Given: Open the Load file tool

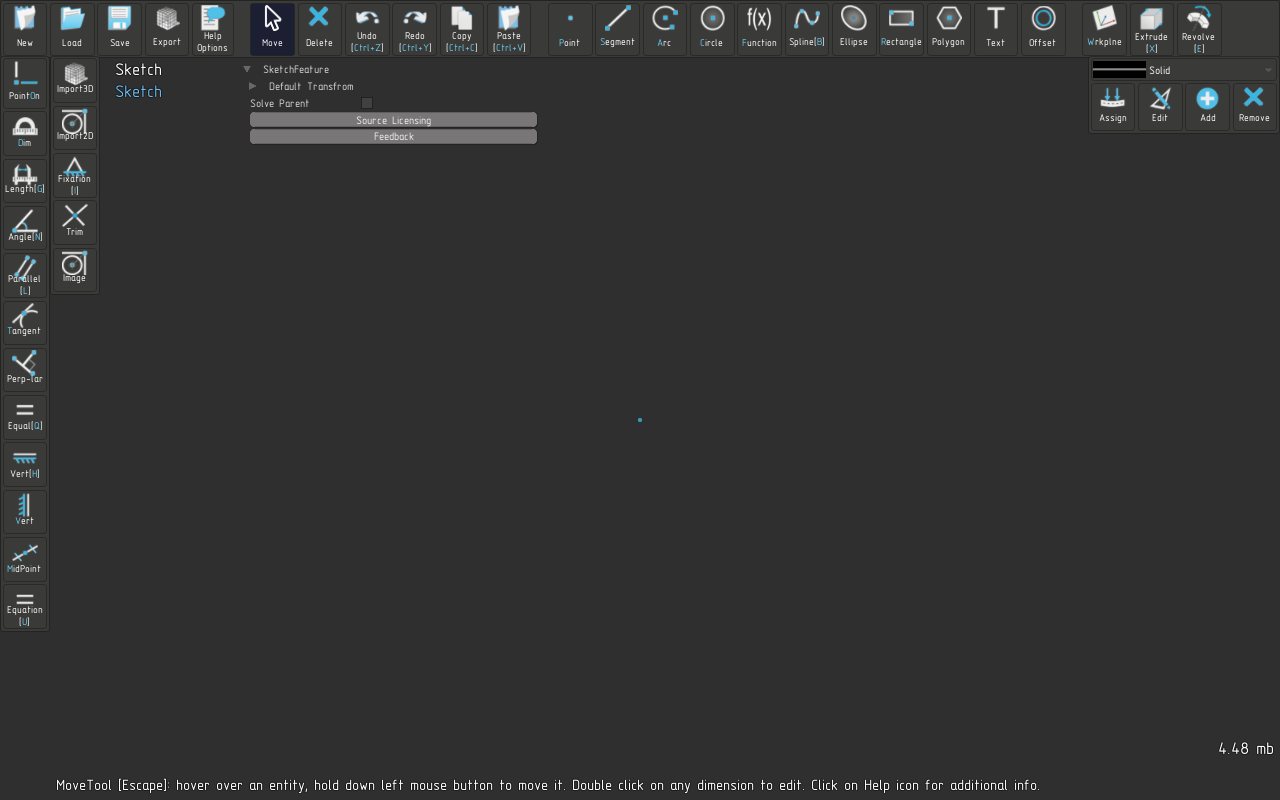Looking at the screenshot, I should (71, 28).
